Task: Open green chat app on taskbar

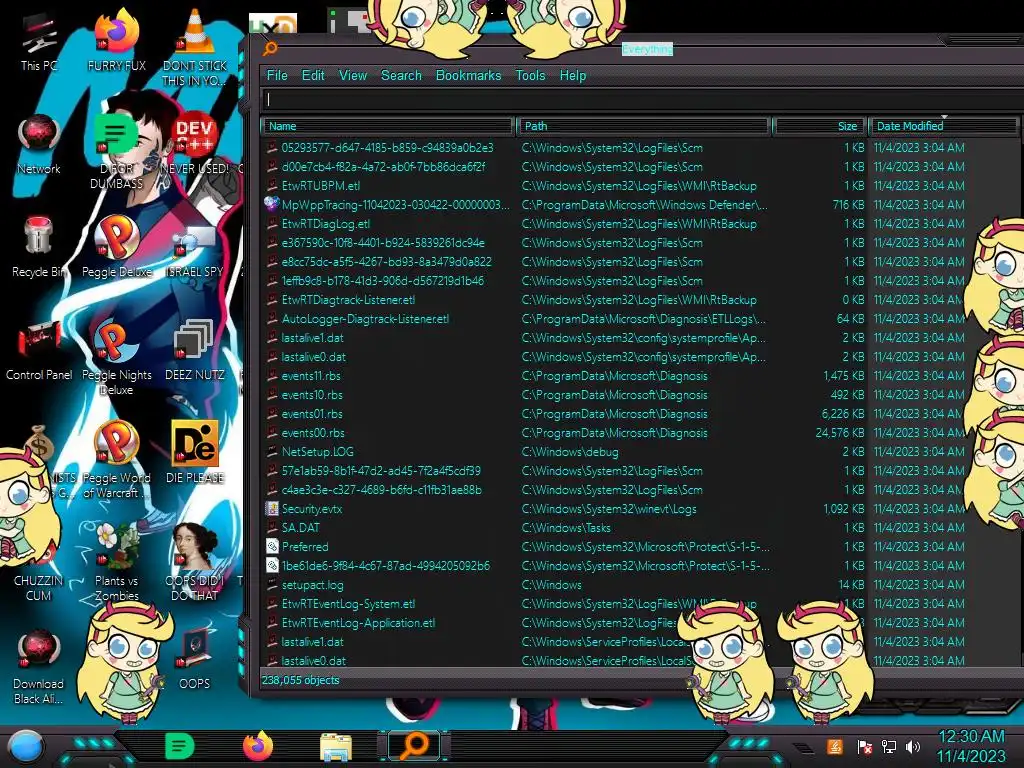Action: click(179, 746)
